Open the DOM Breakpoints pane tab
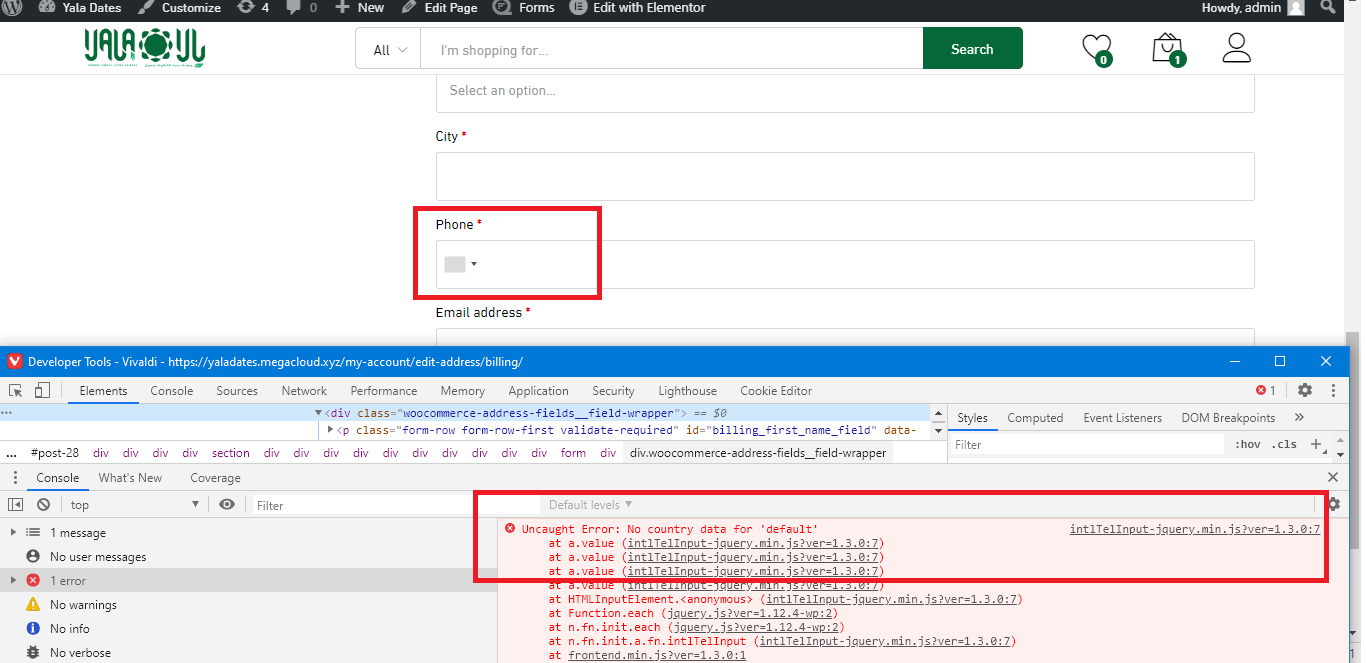Image resolution: width=1366 pixels, height=663 pixels. [1228, 418]
